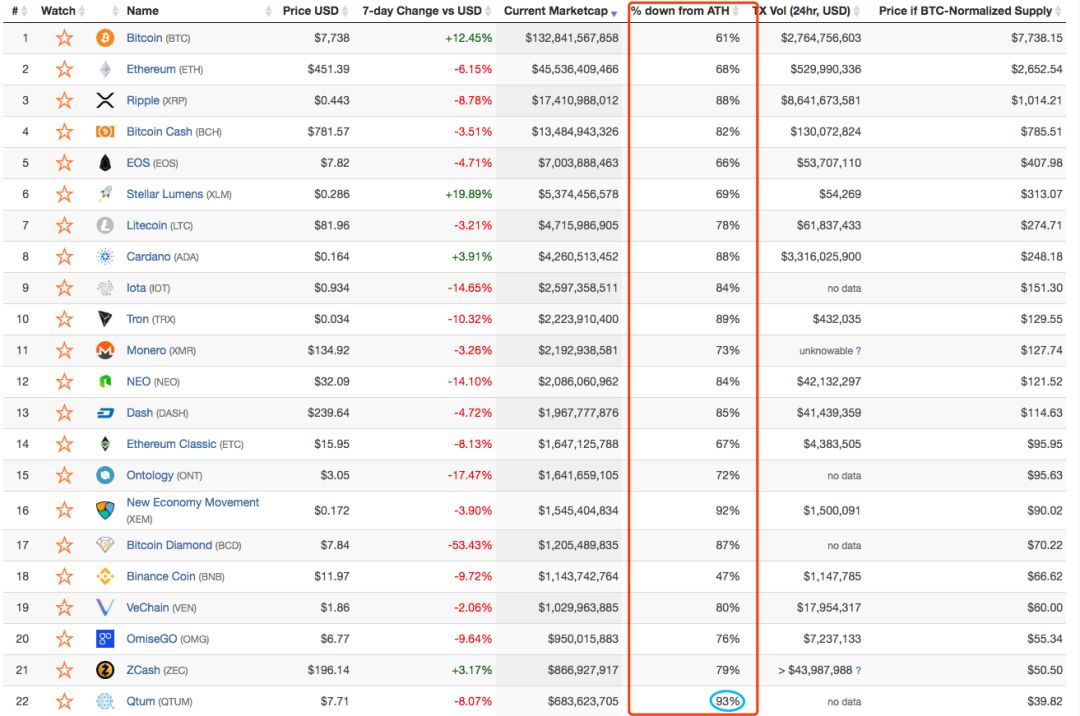The width and height of the screenshot is (1080, 716).
Task: Toggle the watch star for Bitcoin
Action: [x=64, y=38]
